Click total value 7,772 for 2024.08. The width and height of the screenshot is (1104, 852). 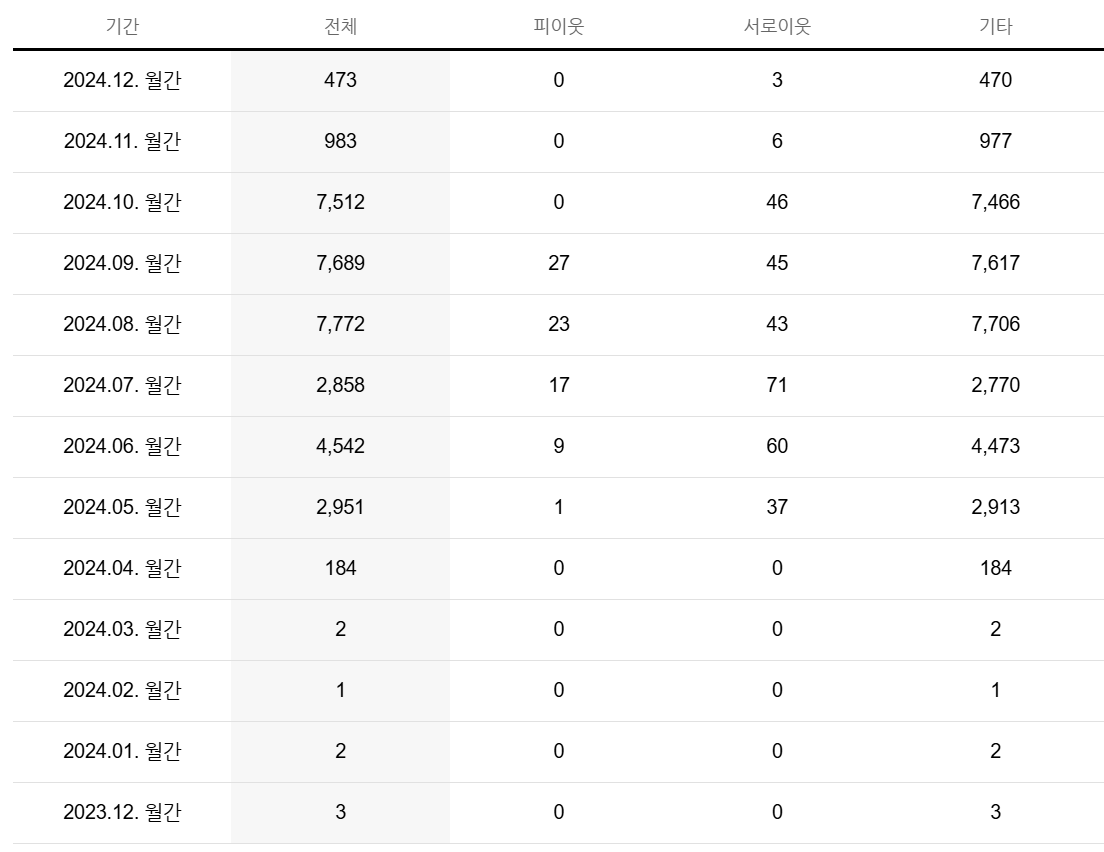(x=340, y=325)
